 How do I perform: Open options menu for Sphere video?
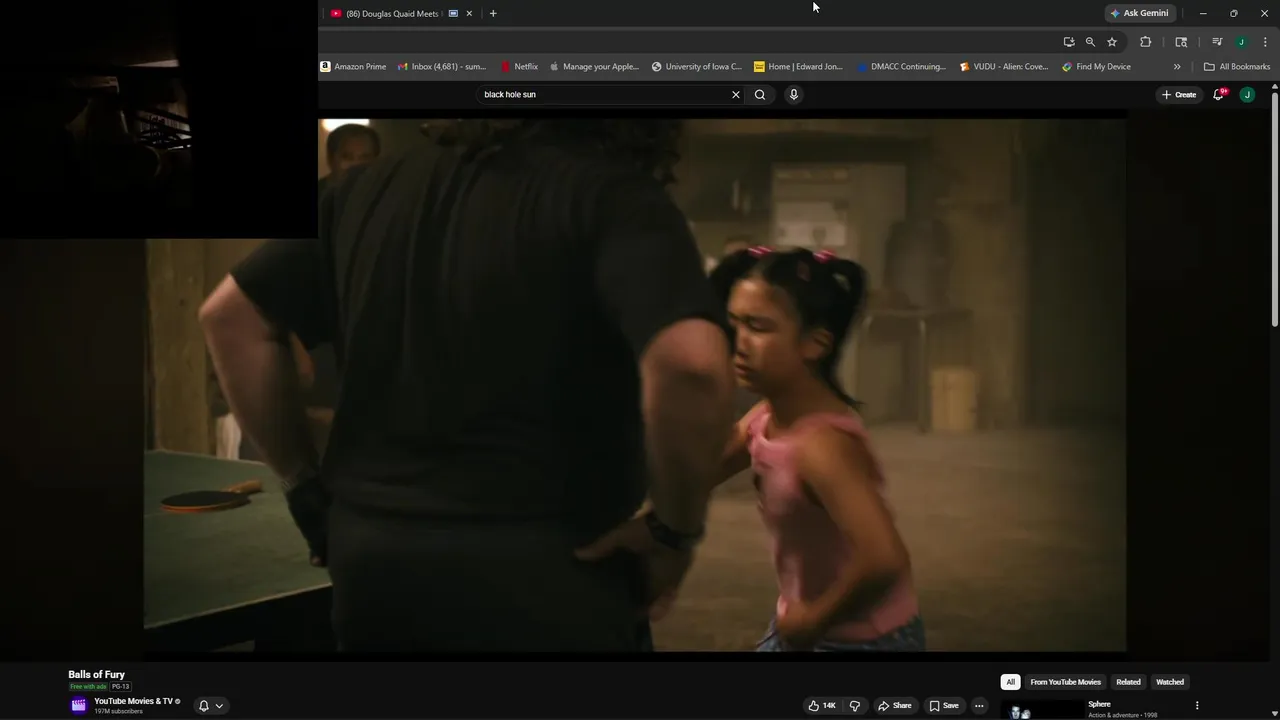1197,705
